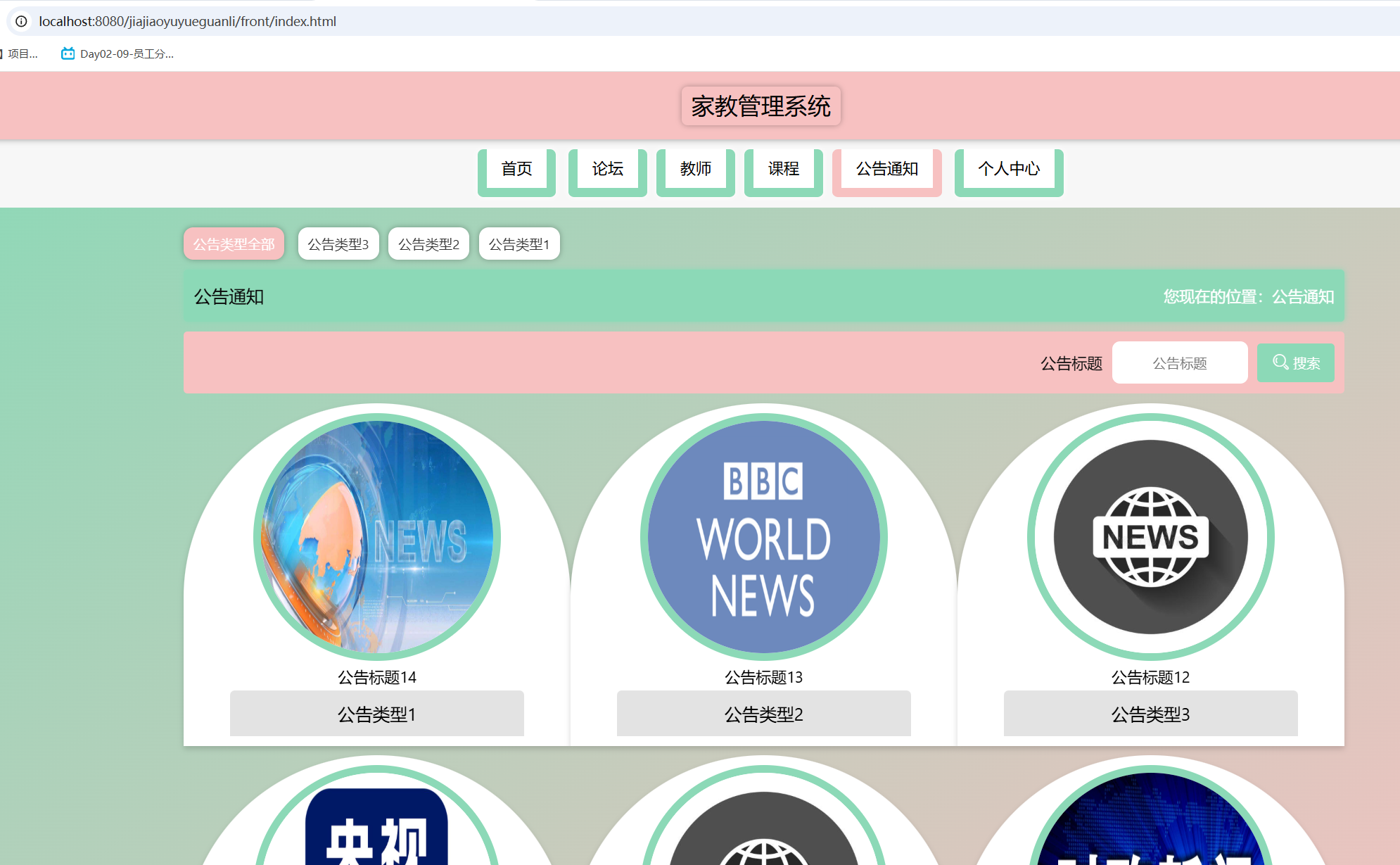Filter by 公告类型3
The image size is (1400, 865).
pyautogui.click(x=338, y=244)
